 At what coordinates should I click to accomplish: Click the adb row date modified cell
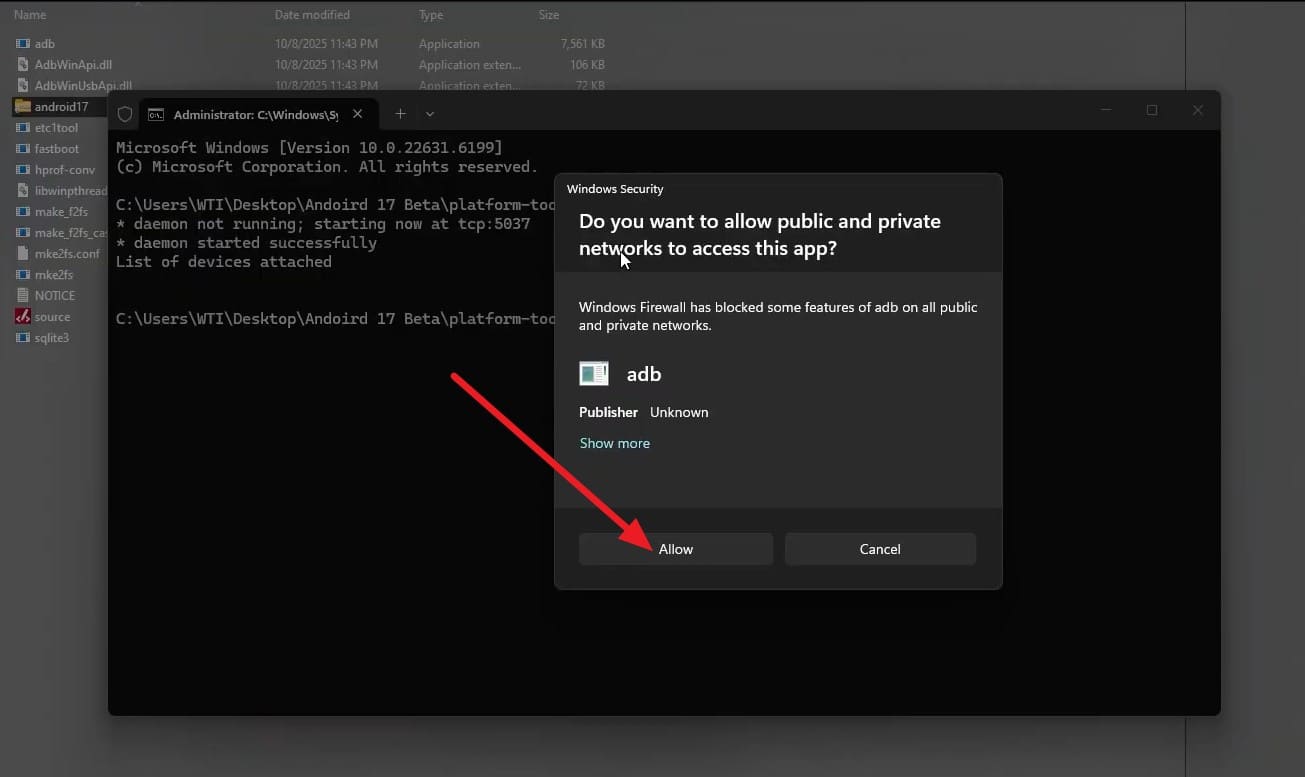point(326,44)
